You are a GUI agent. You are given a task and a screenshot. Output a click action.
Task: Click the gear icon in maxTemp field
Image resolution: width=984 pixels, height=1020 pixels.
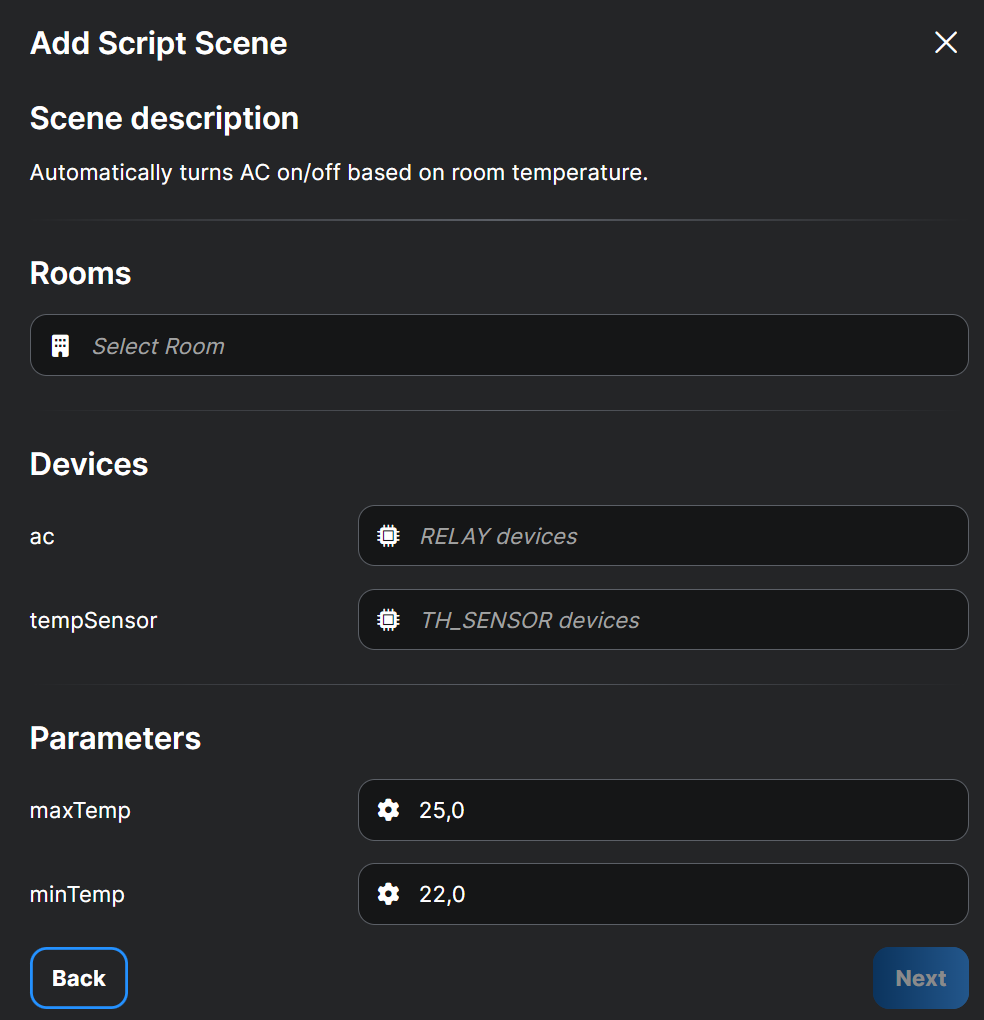click(x=388, y=810)
